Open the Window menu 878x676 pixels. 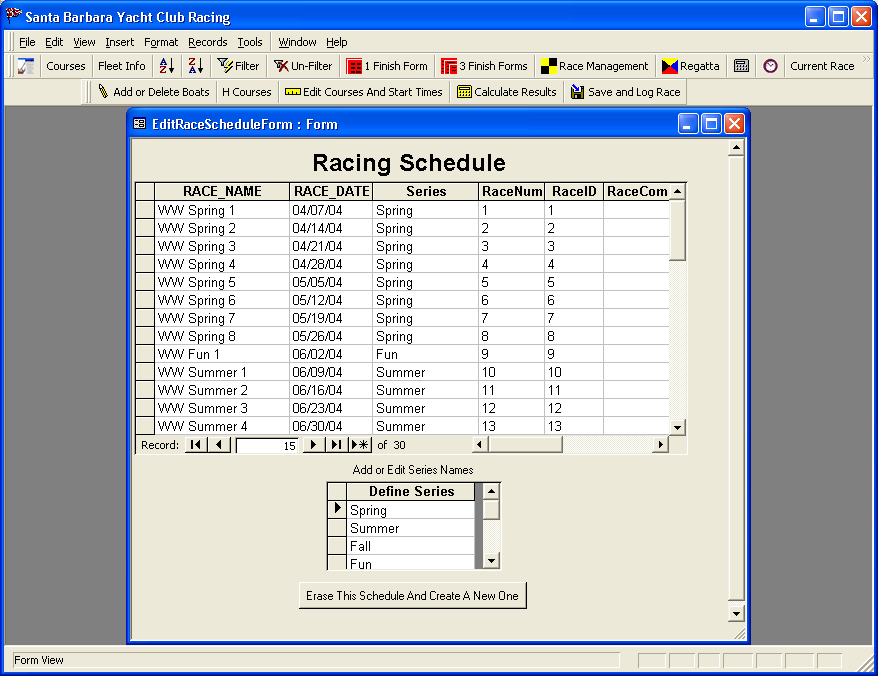tap(297, 42)
